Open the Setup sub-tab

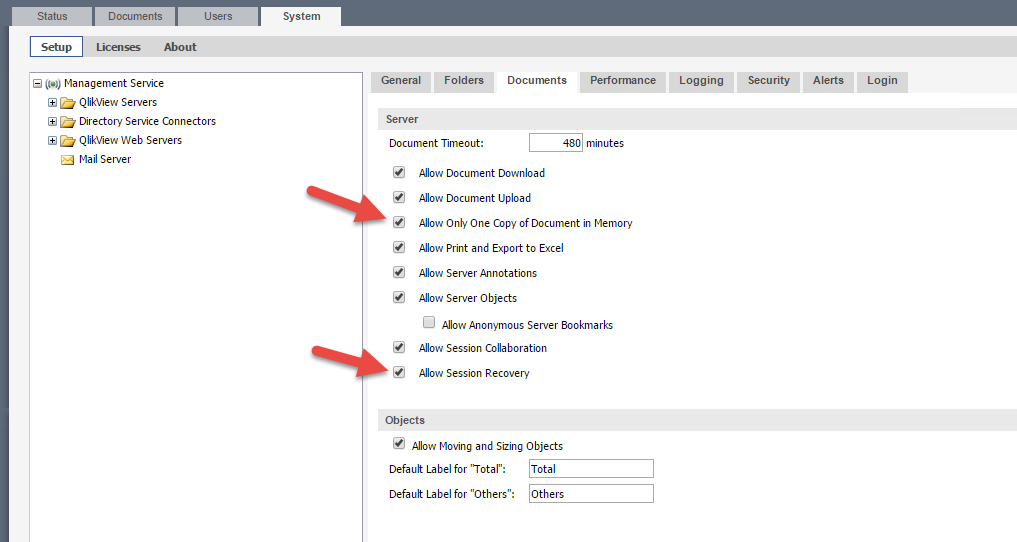[56, 47]
